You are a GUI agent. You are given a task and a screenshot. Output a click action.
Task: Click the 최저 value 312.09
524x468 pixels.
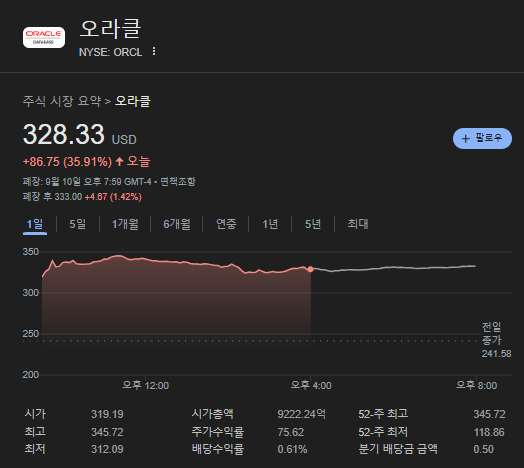pyautogui.click(x=107, y=449)
